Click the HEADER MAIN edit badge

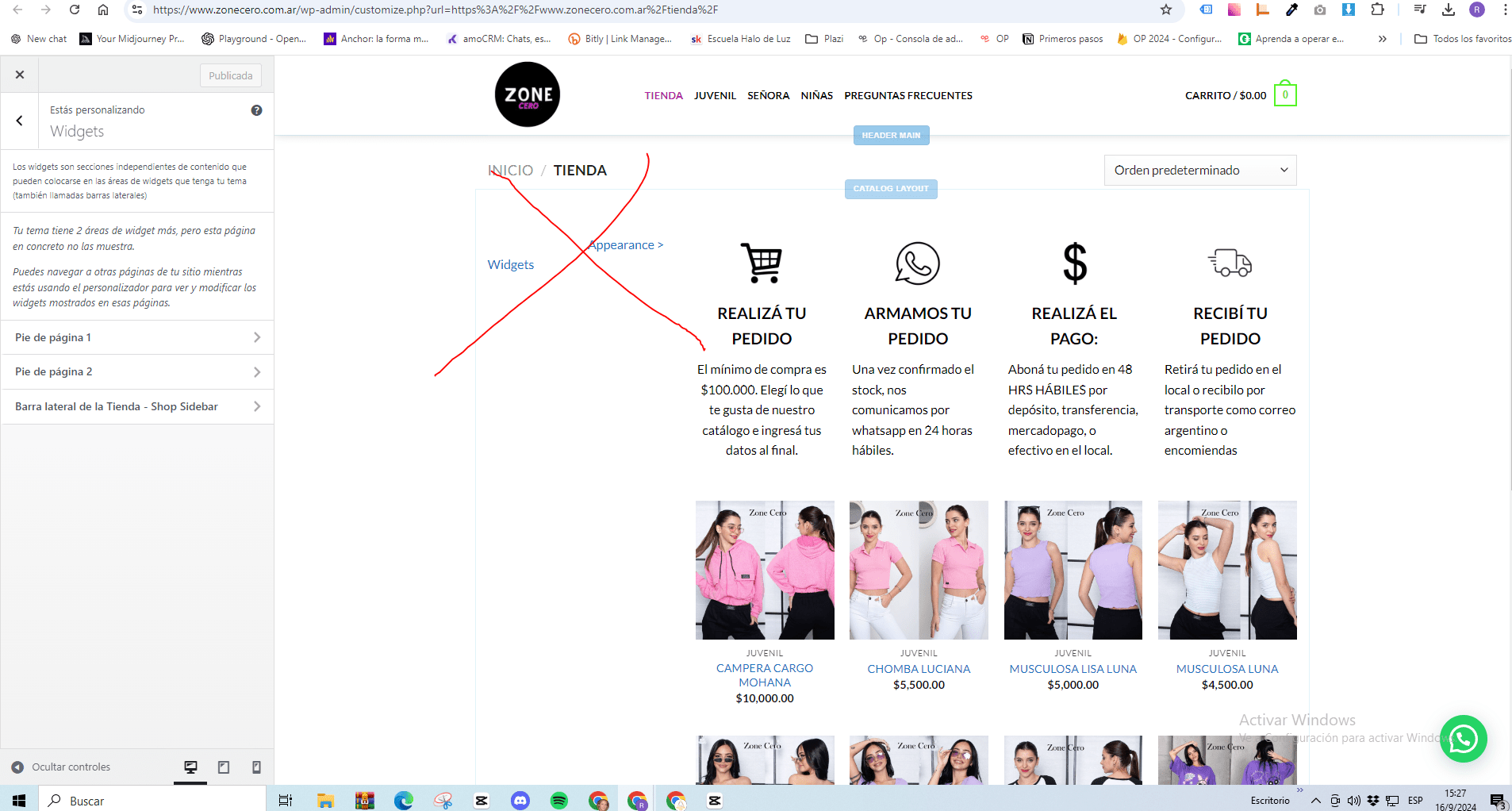pyautogui.click(x=891, y=136)
